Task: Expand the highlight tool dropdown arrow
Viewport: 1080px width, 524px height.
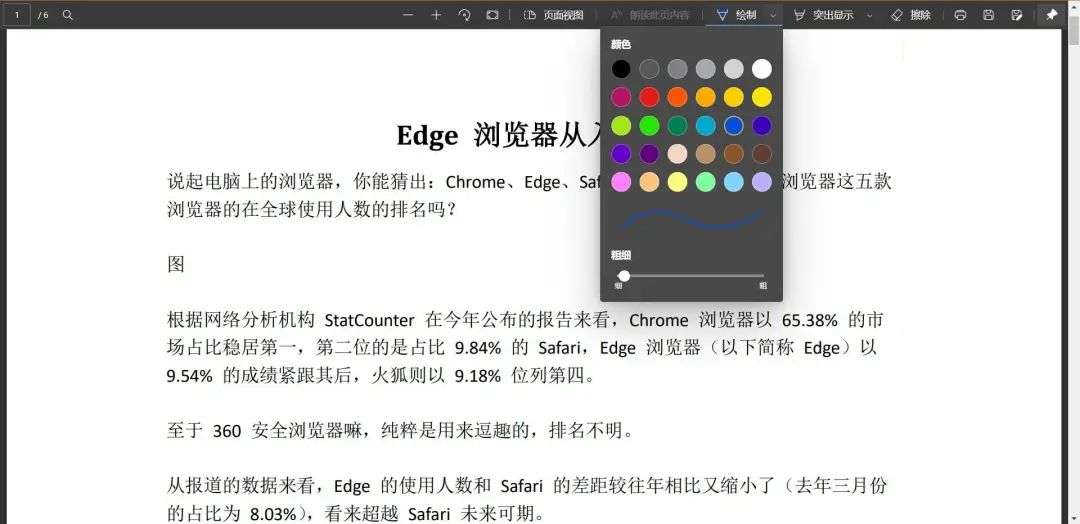Action: [x=869, y=14]
